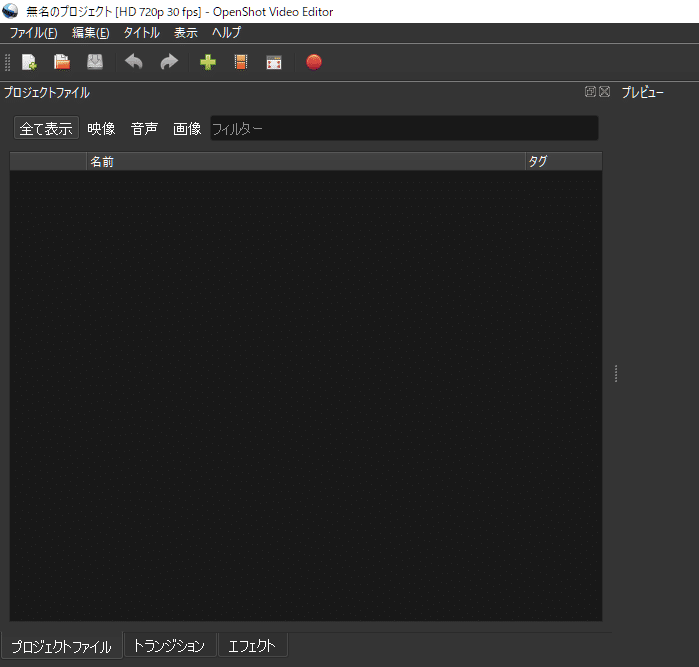
Task: Click the orange film strip profile icon
Action: [x=241, y=62]
